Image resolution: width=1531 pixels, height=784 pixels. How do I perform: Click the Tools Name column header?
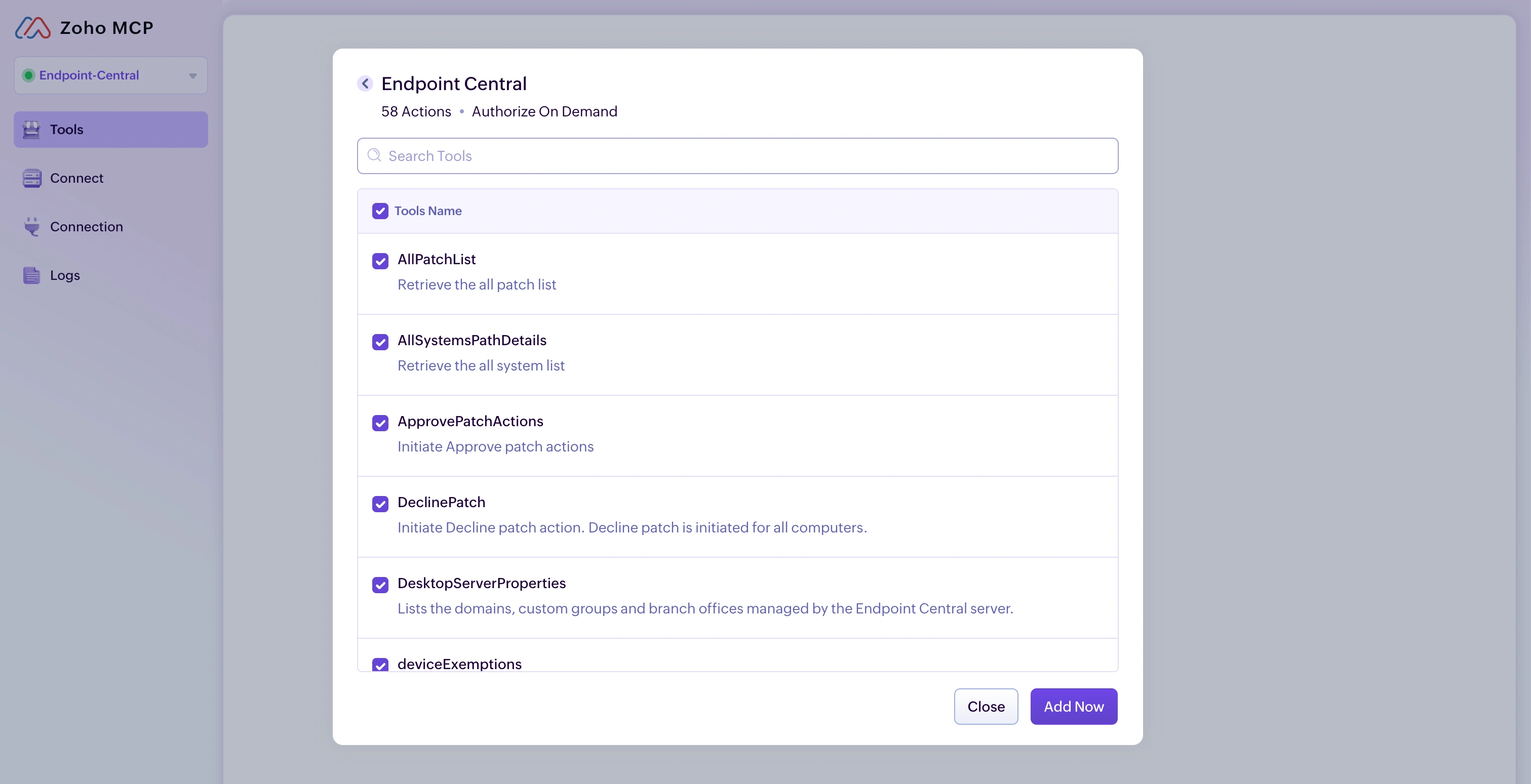point(428,211)
